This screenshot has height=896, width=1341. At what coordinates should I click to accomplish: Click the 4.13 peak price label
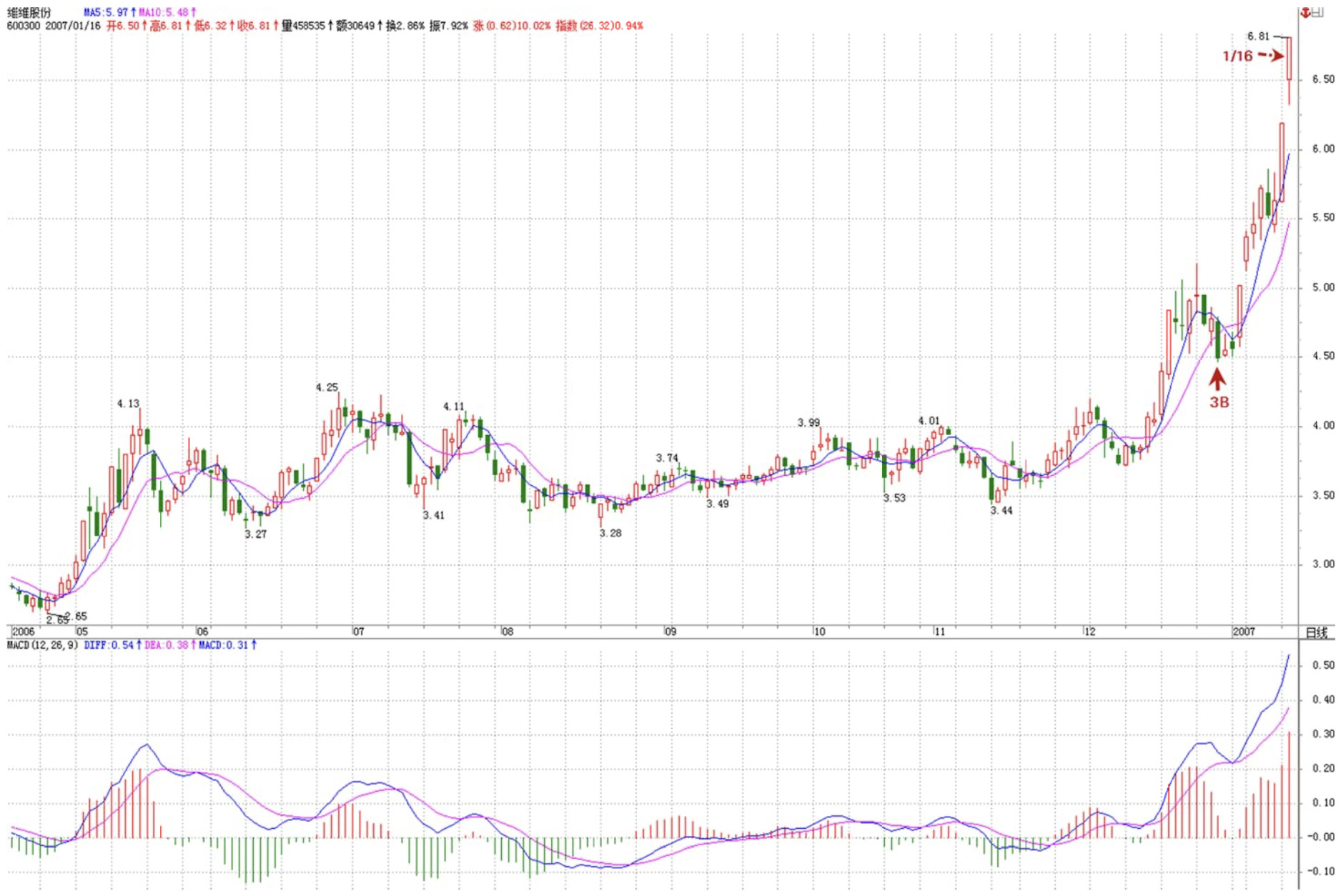click(x=128, y=404)
